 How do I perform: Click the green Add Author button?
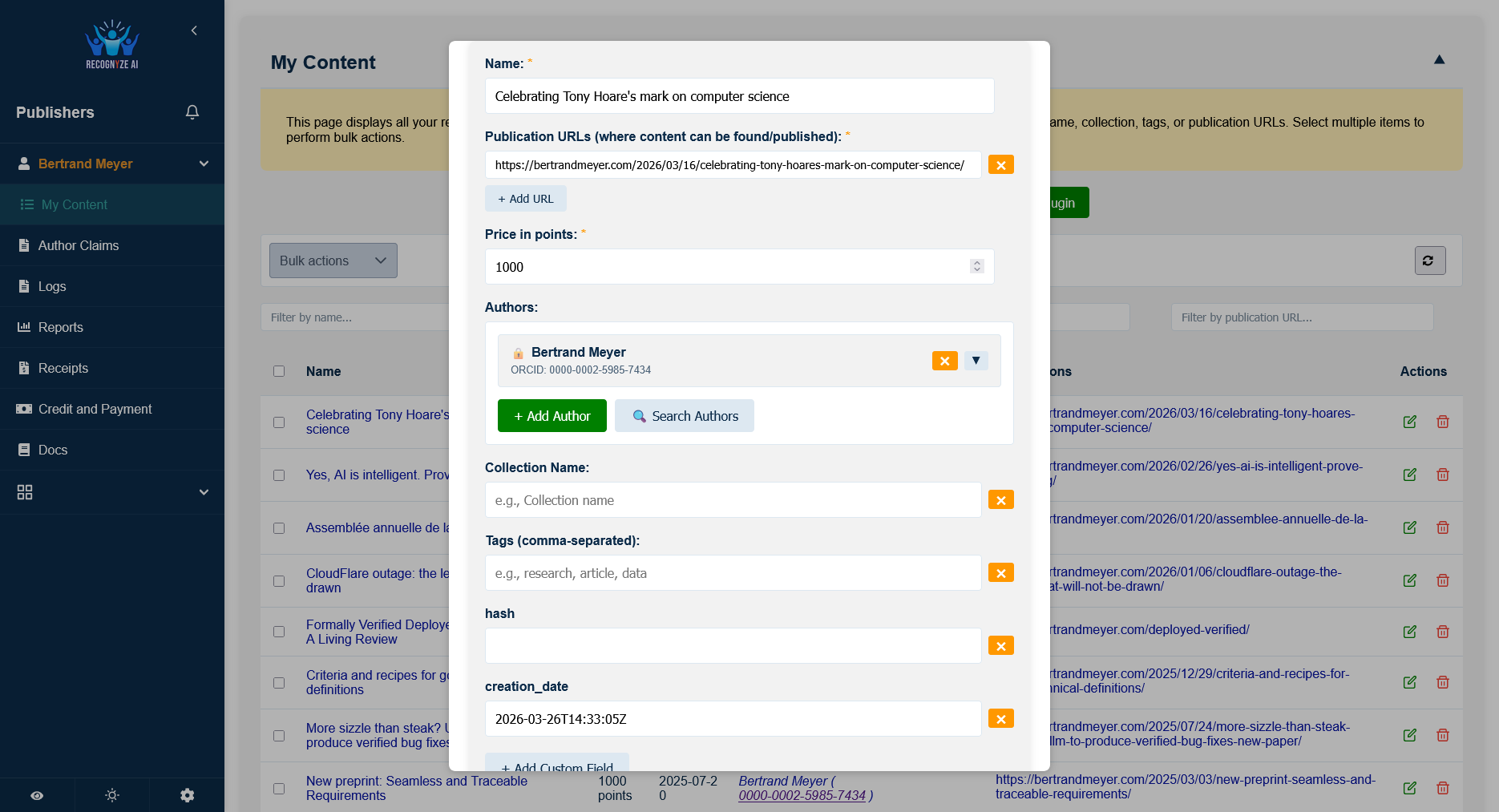pyautogui.click(x=552, y=416)
